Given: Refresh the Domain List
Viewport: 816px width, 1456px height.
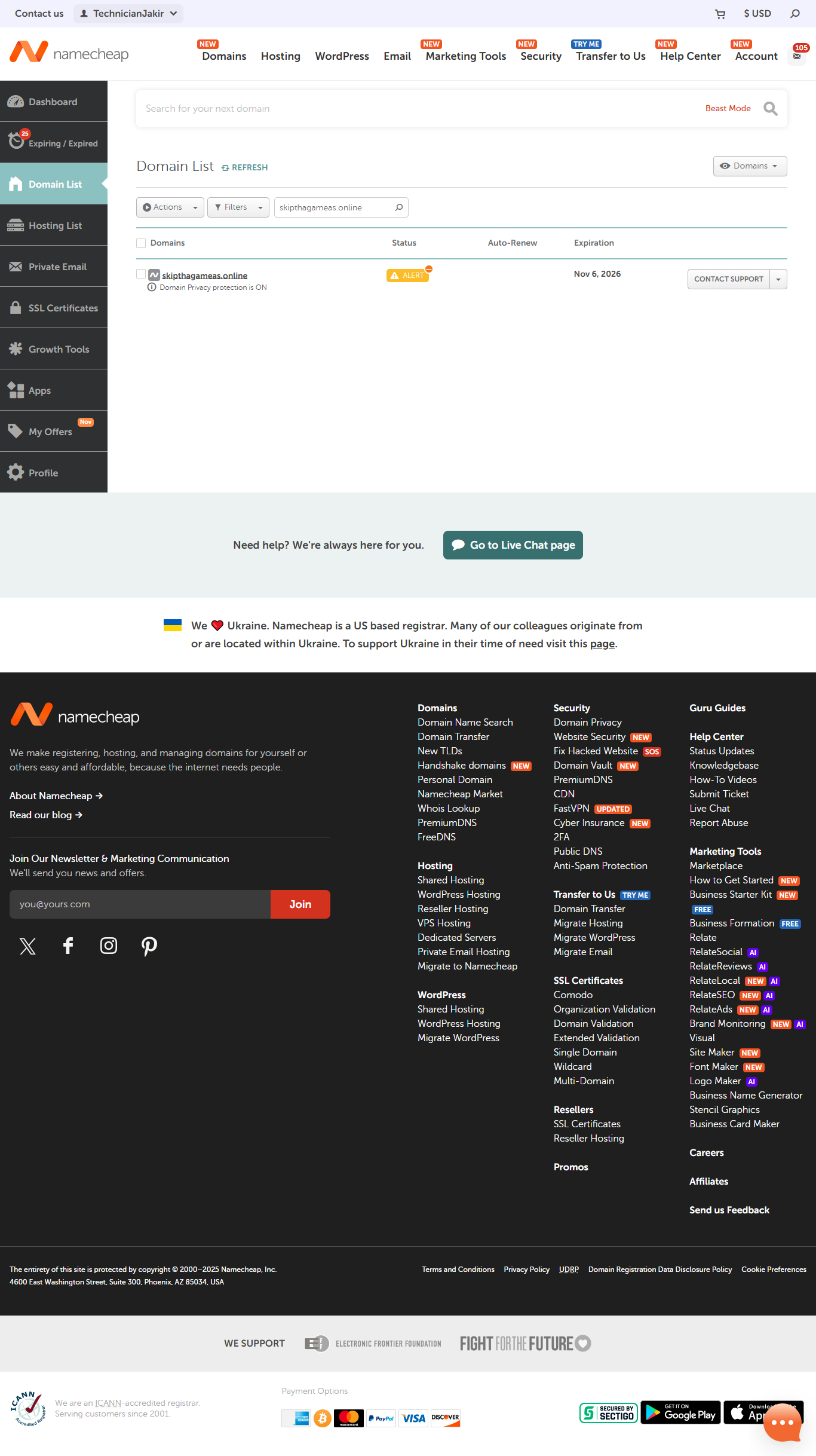Looking at the screenshot, I should click(x=244, y=167).
